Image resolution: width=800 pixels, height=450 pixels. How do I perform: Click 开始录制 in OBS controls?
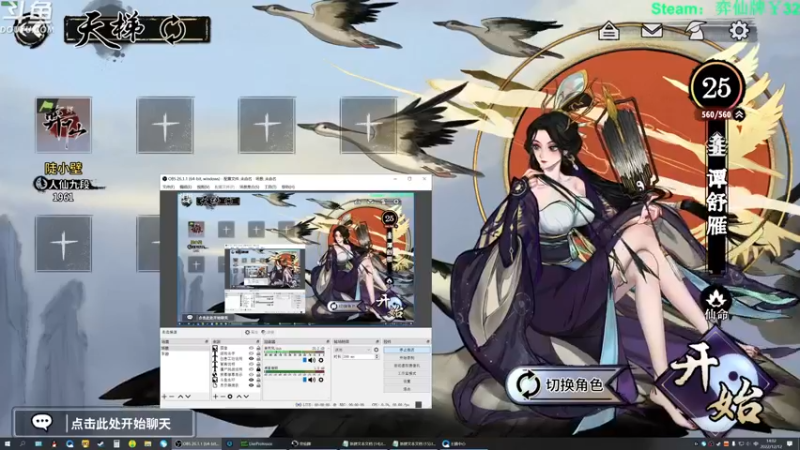click(407, 358)
